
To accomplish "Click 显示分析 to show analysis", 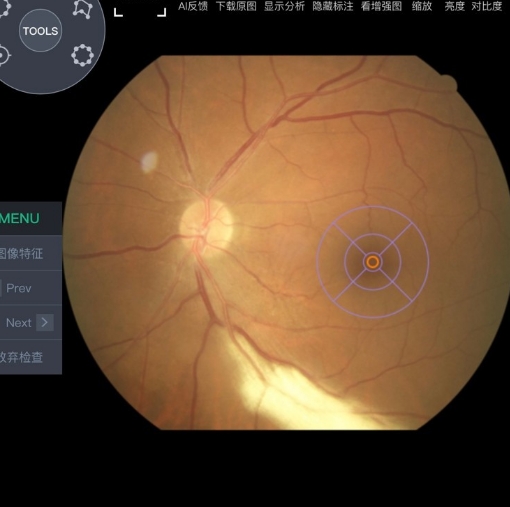I will pyautogui.click(x=284, y=6).
